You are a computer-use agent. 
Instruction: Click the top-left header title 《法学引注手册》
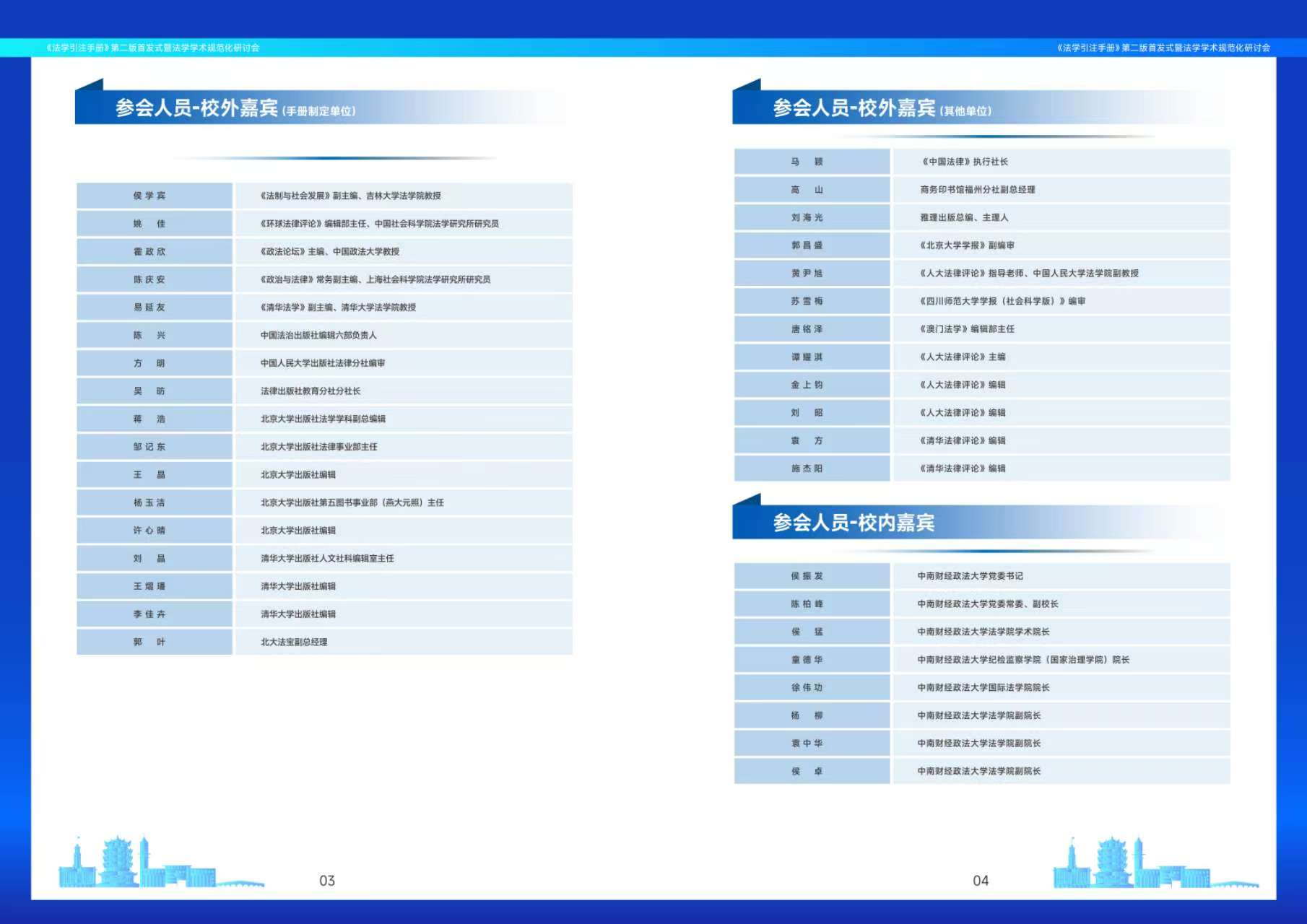click(152, 48)
